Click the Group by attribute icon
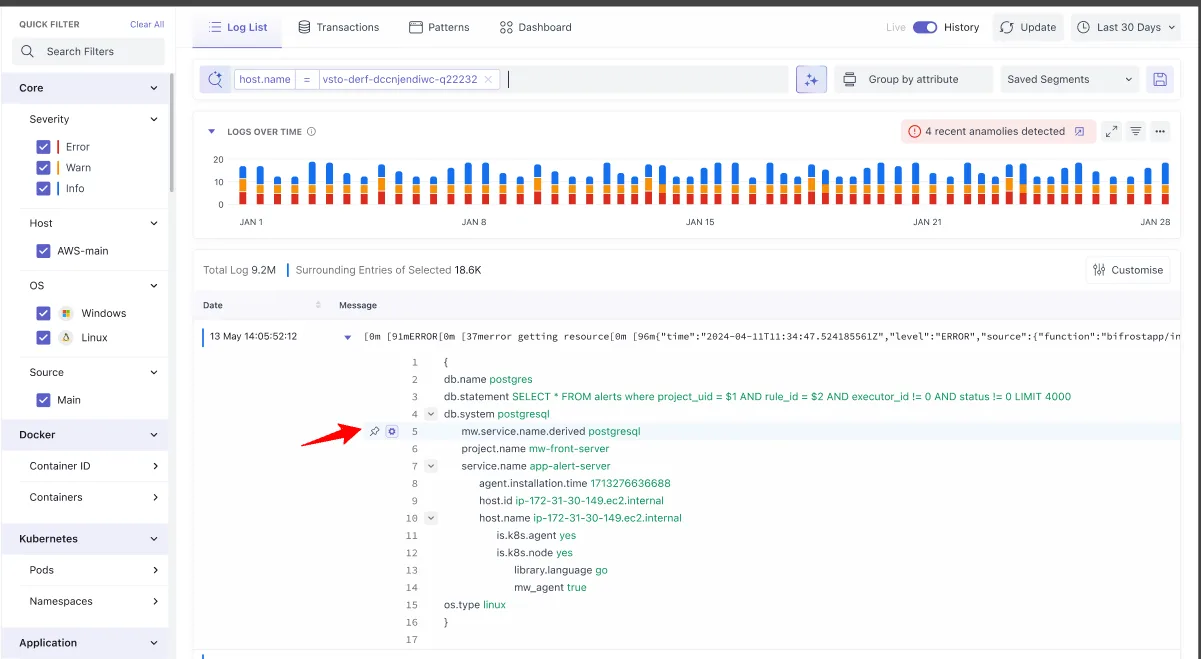This screenshot has width=1201, height=659. click(x=850, y=79)
